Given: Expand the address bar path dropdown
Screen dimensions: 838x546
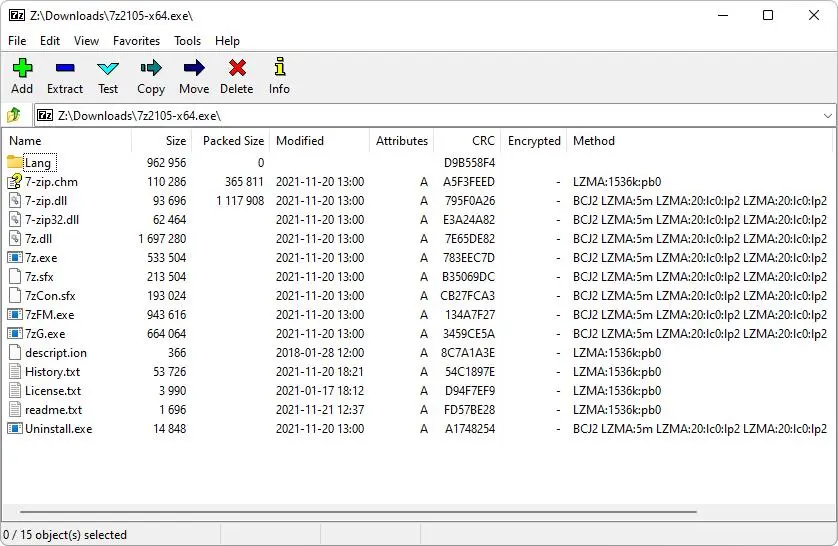Looking at the screenshot, I should point(827,115).
